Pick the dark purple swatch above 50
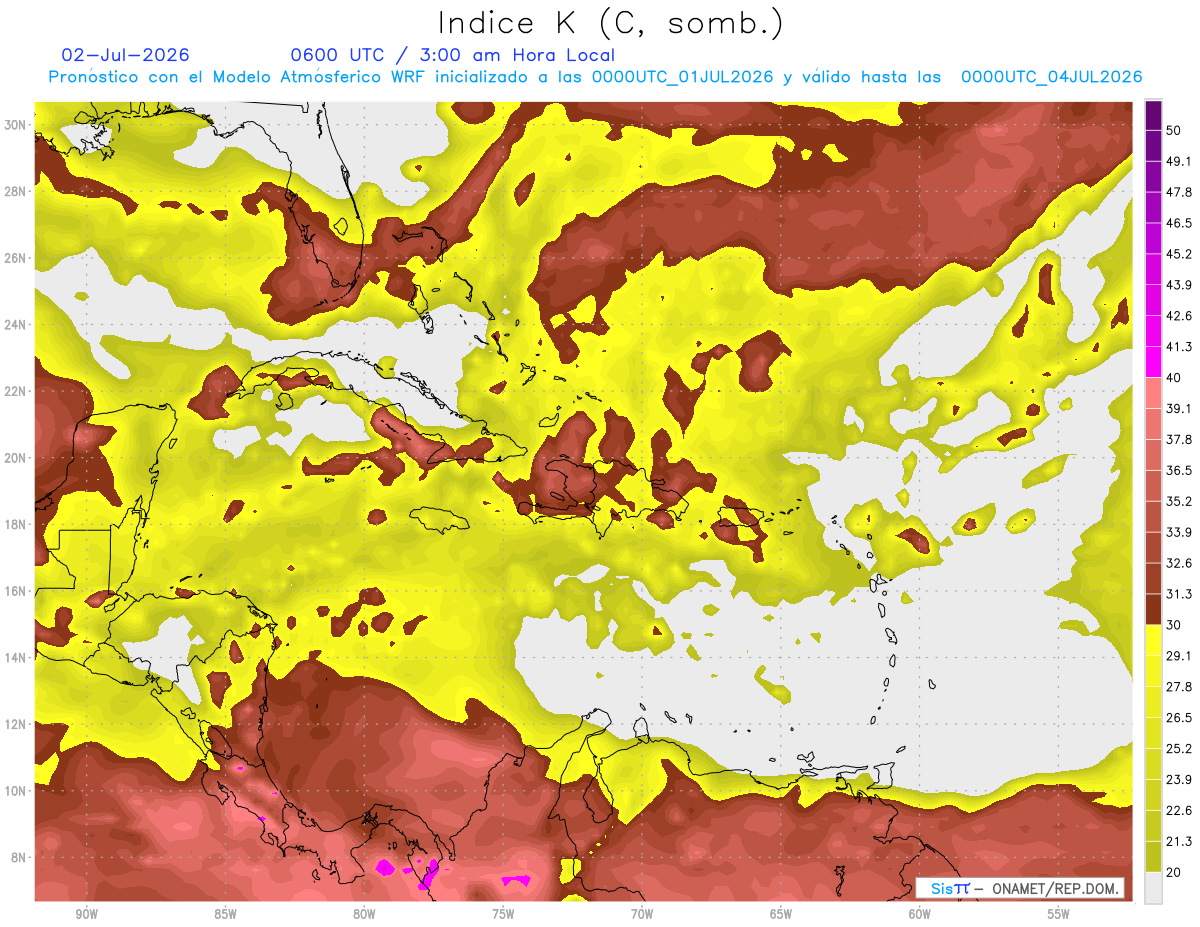Image resolution: width=1200 pixels, height=927 pixels. click(x=1153, y=116)
